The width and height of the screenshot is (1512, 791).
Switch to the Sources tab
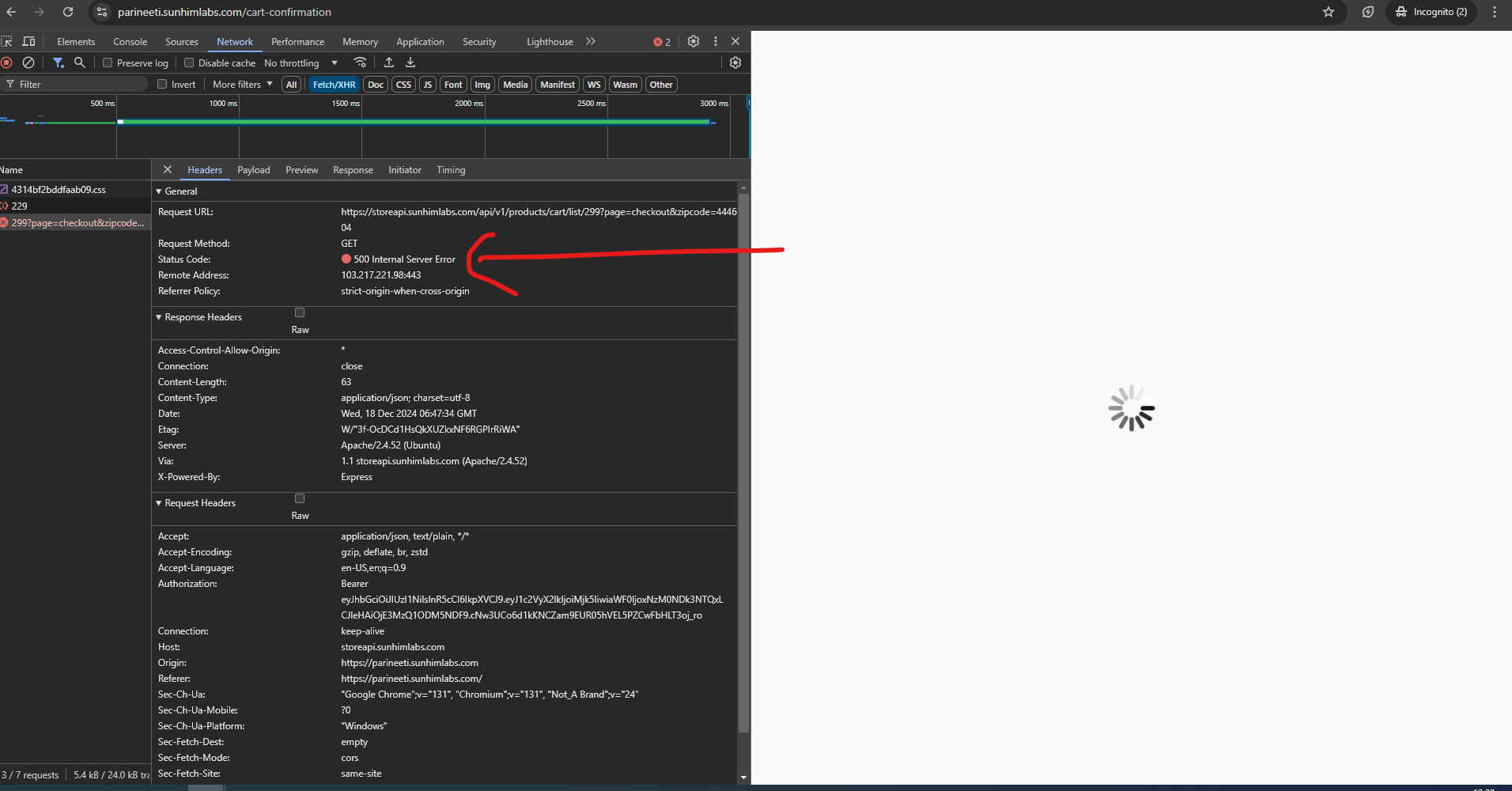click(x=181, y=42)
